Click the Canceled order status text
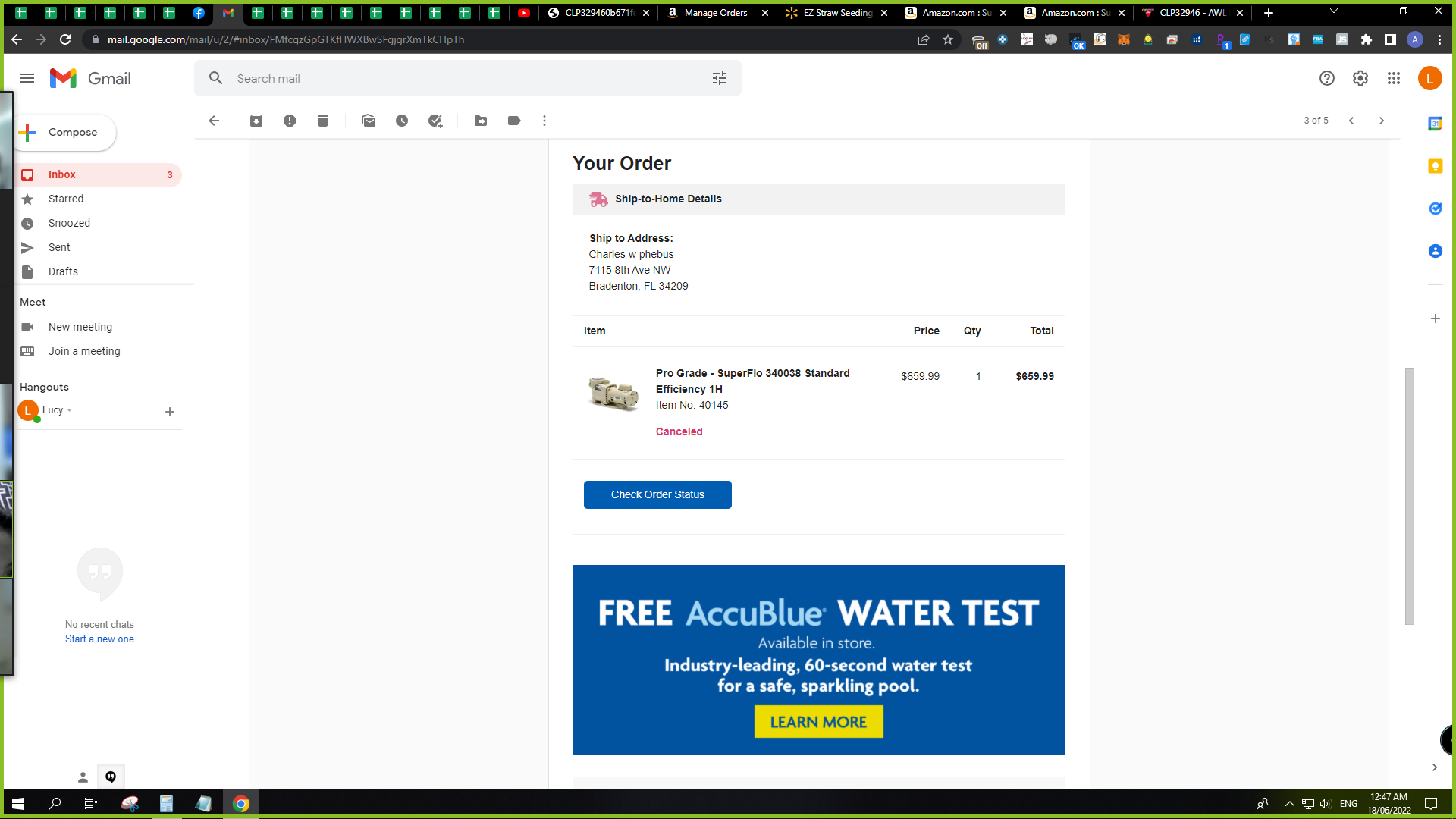The image size is (1456, 819). point(679,431)
